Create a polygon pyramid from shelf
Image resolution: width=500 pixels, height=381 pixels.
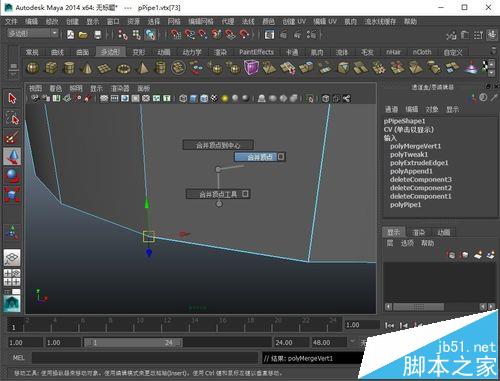142,68
